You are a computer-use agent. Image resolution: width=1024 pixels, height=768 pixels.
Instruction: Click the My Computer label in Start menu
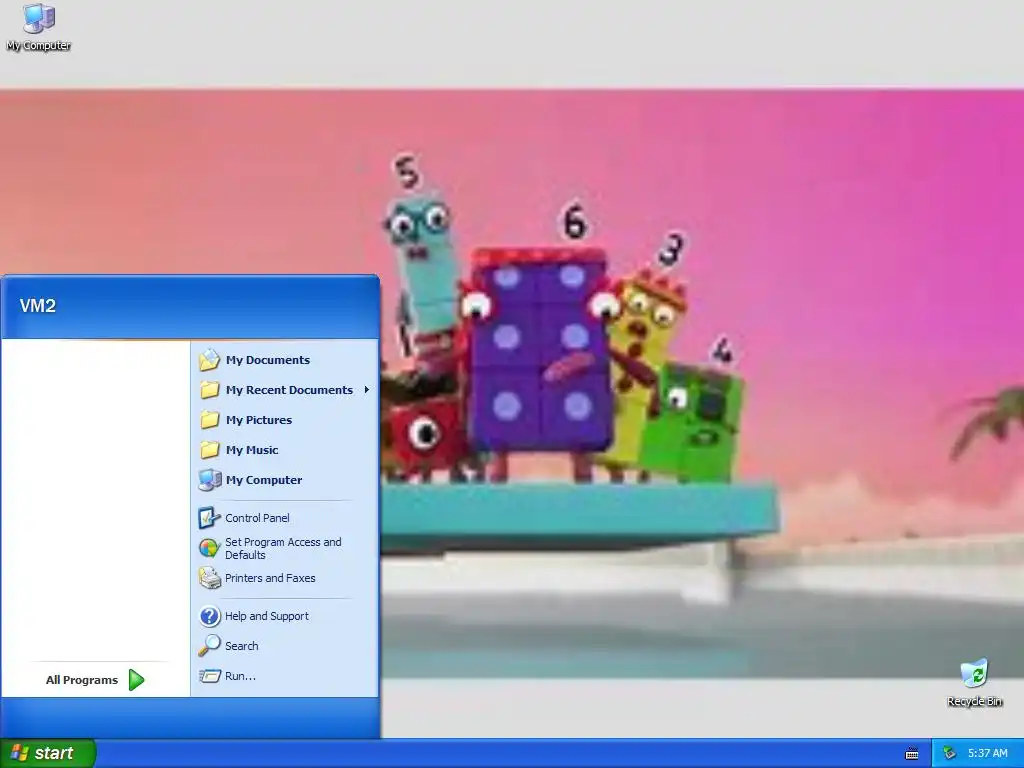pos(264,480)
